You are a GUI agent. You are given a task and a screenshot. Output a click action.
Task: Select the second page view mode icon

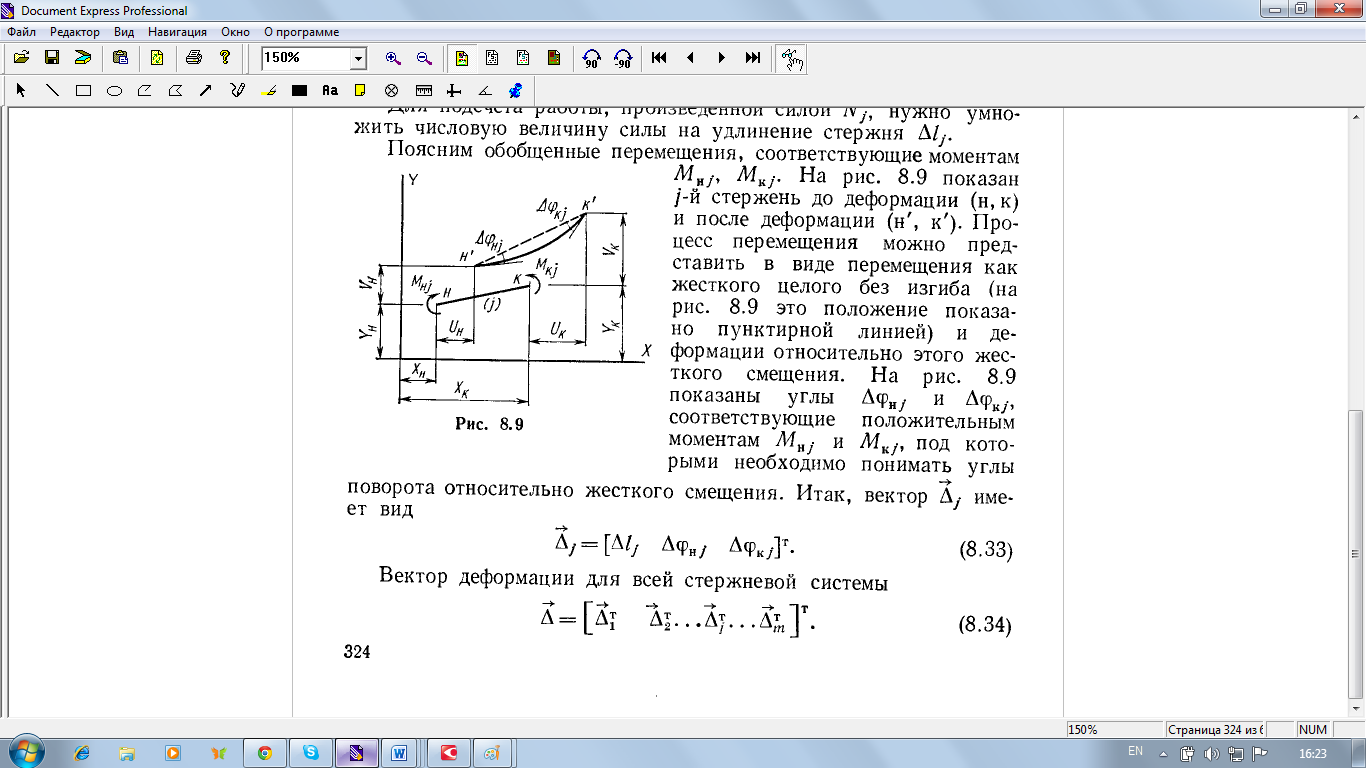click(x=492, y=58)
